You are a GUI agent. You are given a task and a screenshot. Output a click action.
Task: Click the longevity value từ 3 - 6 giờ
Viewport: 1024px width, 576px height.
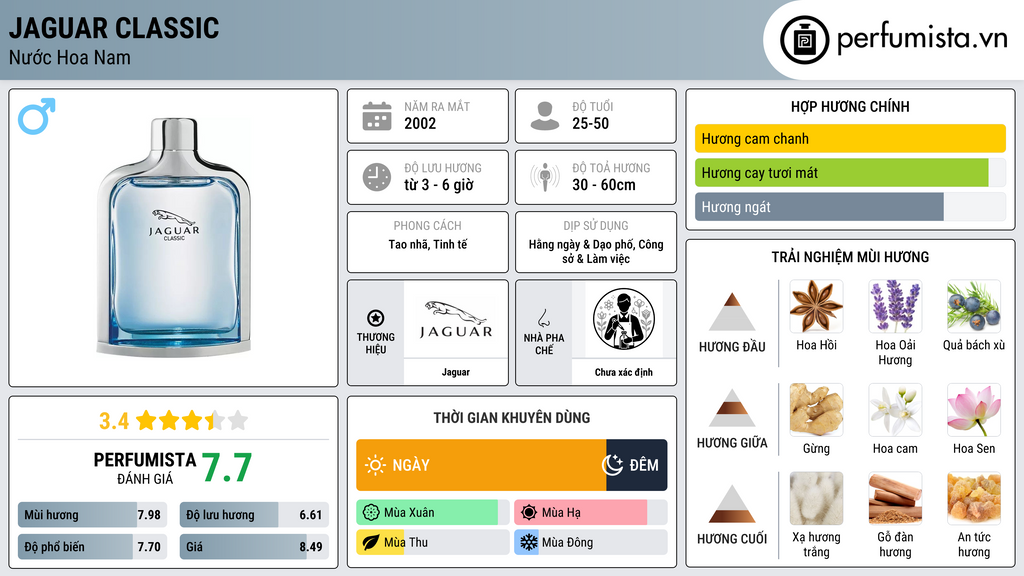pyautogui.click(x=438, y=185)
